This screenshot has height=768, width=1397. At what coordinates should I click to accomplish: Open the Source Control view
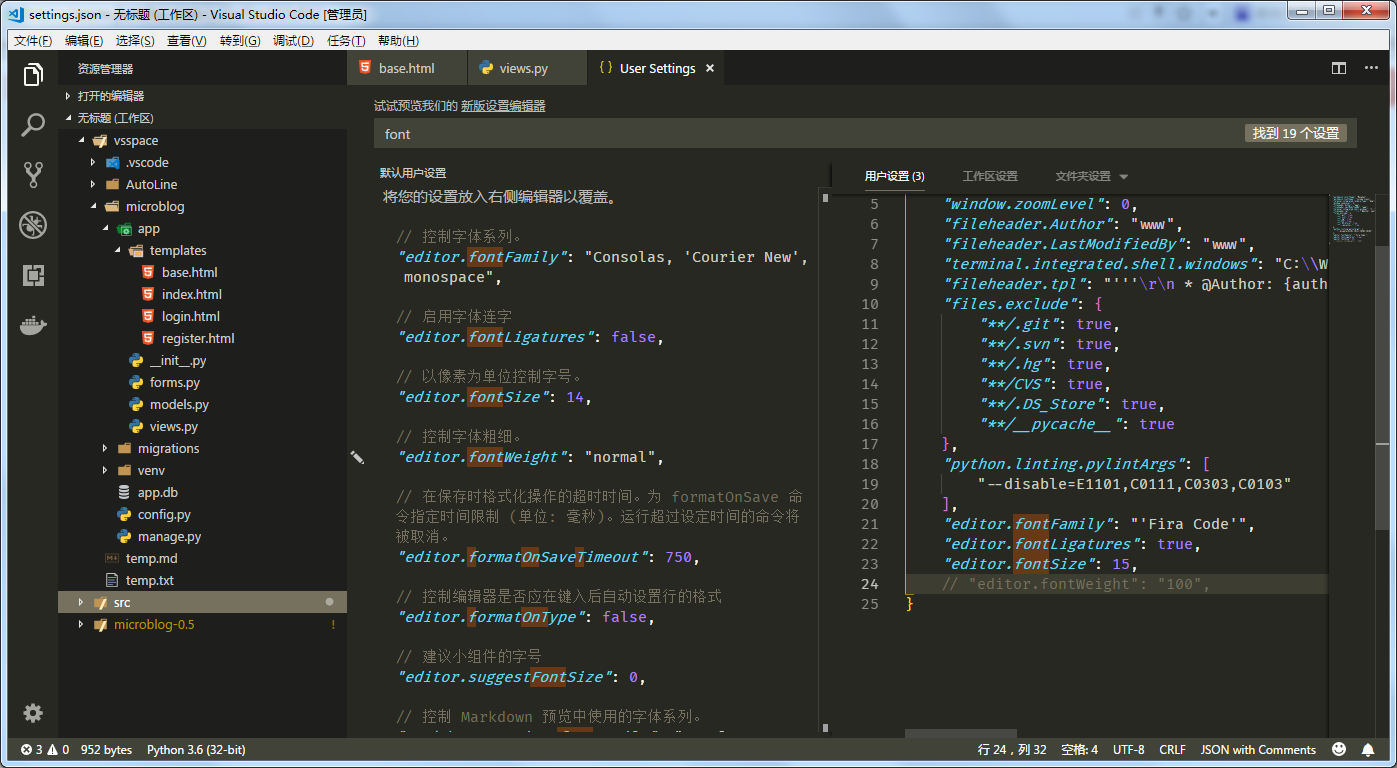[x=33, y=175]
